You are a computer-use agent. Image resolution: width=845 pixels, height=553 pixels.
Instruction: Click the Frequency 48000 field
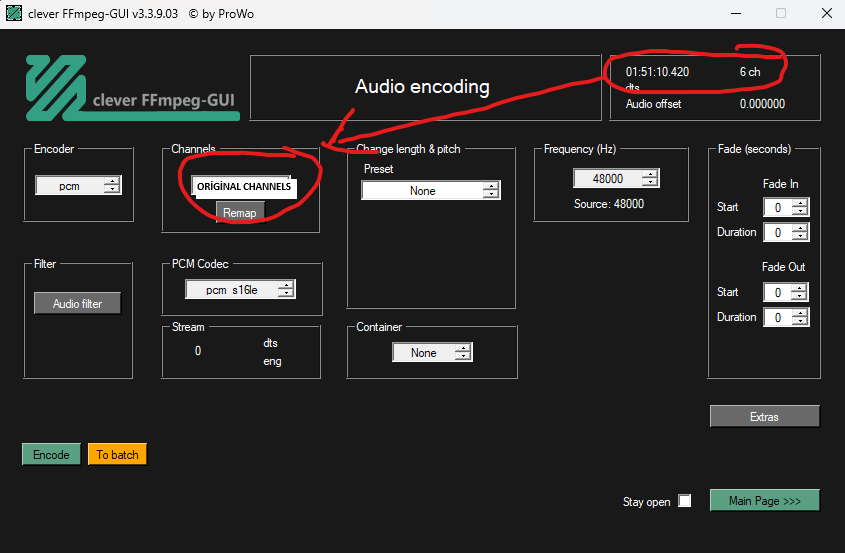click(608, 178)
